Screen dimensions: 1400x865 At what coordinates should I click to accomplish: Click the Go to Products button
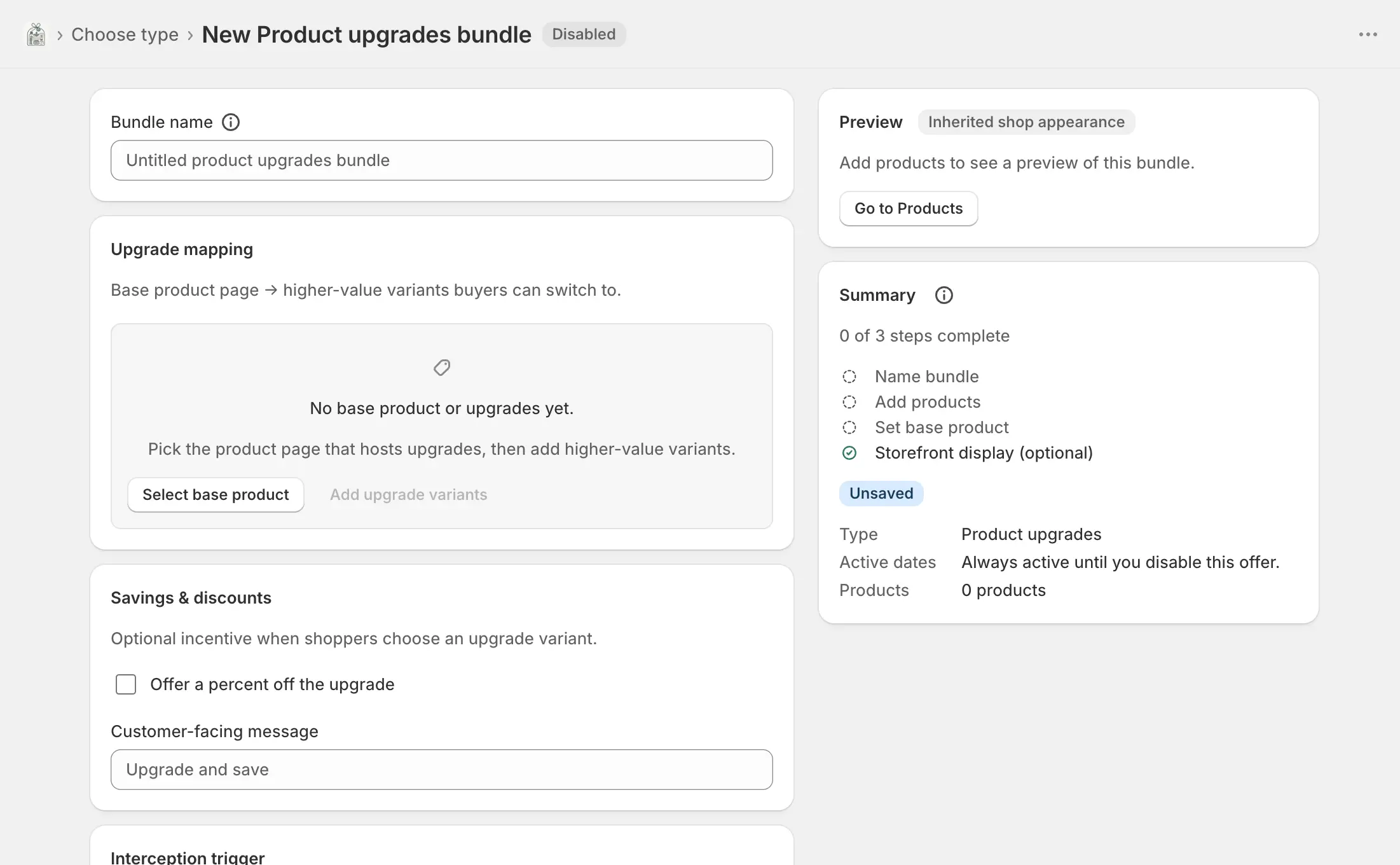pos(909,209)
